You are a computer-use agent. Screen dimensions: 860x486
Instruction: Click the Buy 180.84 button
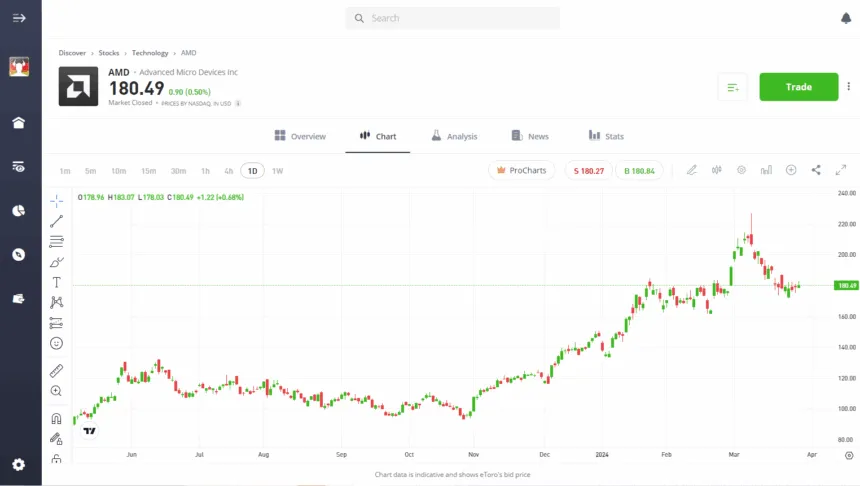[x=639, y=171]
